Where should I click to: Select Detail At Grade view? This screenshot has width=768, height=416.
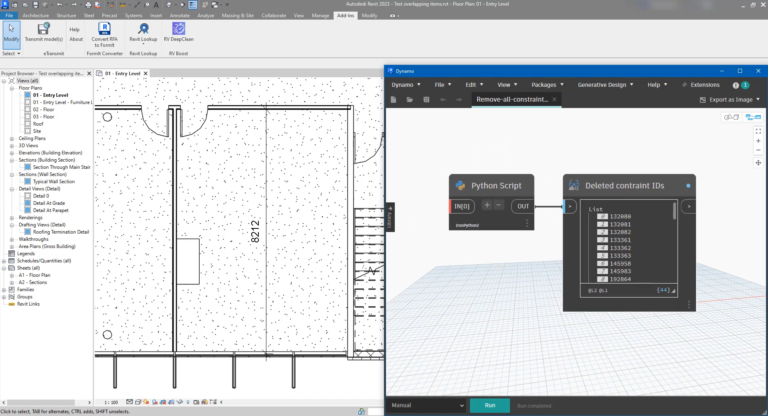[x=48, y=203]
